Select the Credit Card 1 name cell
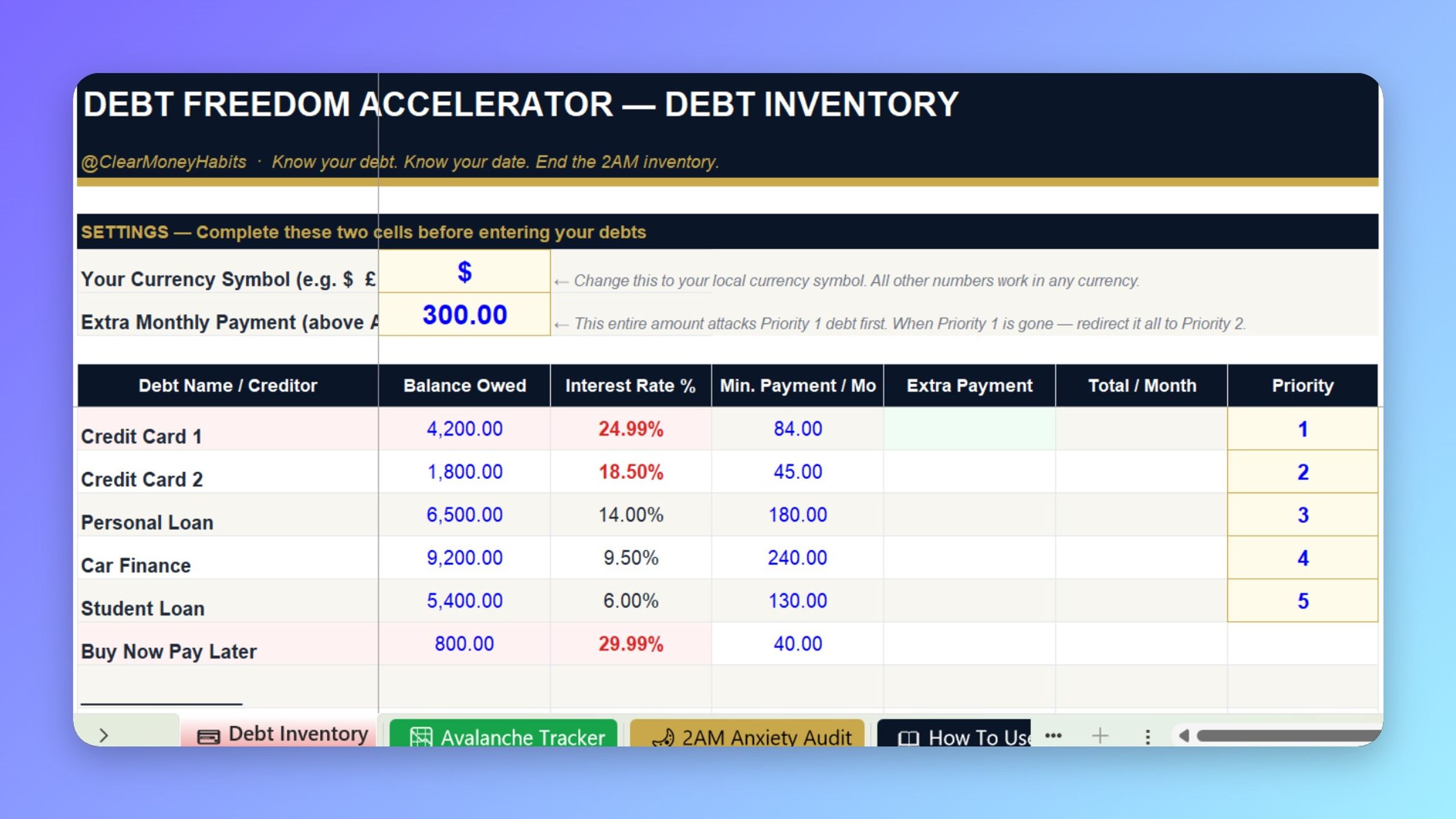 [227, 429]
